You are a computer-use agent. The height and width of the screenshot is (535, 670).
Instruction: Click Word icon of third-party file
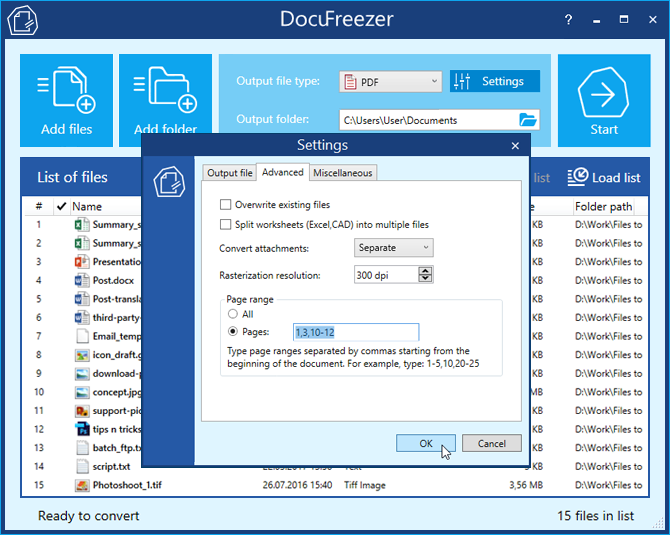[x=82, y=317]
